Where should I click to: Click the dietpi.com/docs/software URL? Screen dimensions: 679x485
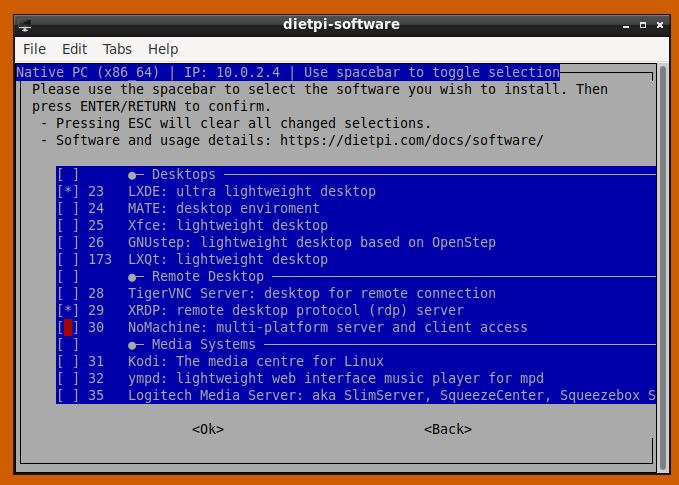coord(411,140)
